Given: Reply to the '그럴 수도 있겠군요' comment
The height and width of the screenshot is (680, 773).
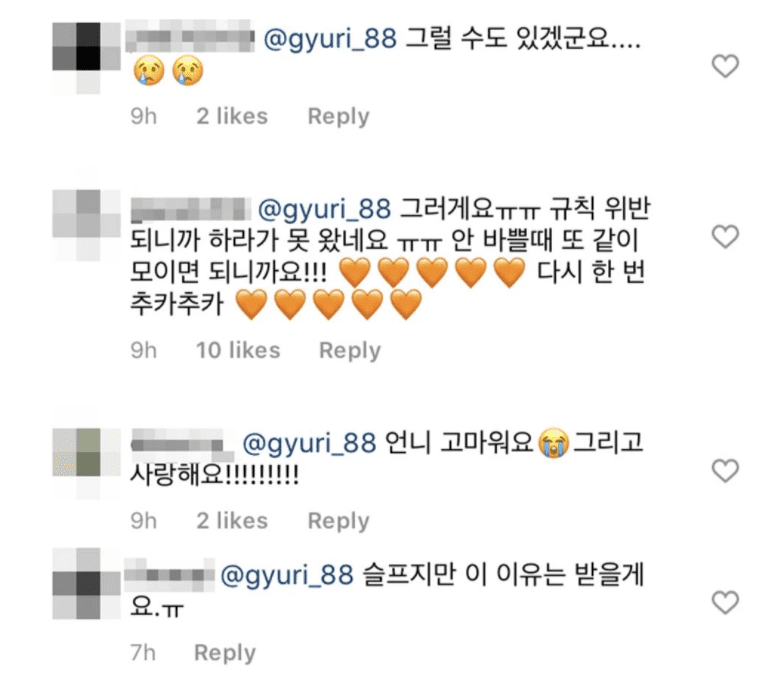Looking at the screenshot, I should pos(338,117).
